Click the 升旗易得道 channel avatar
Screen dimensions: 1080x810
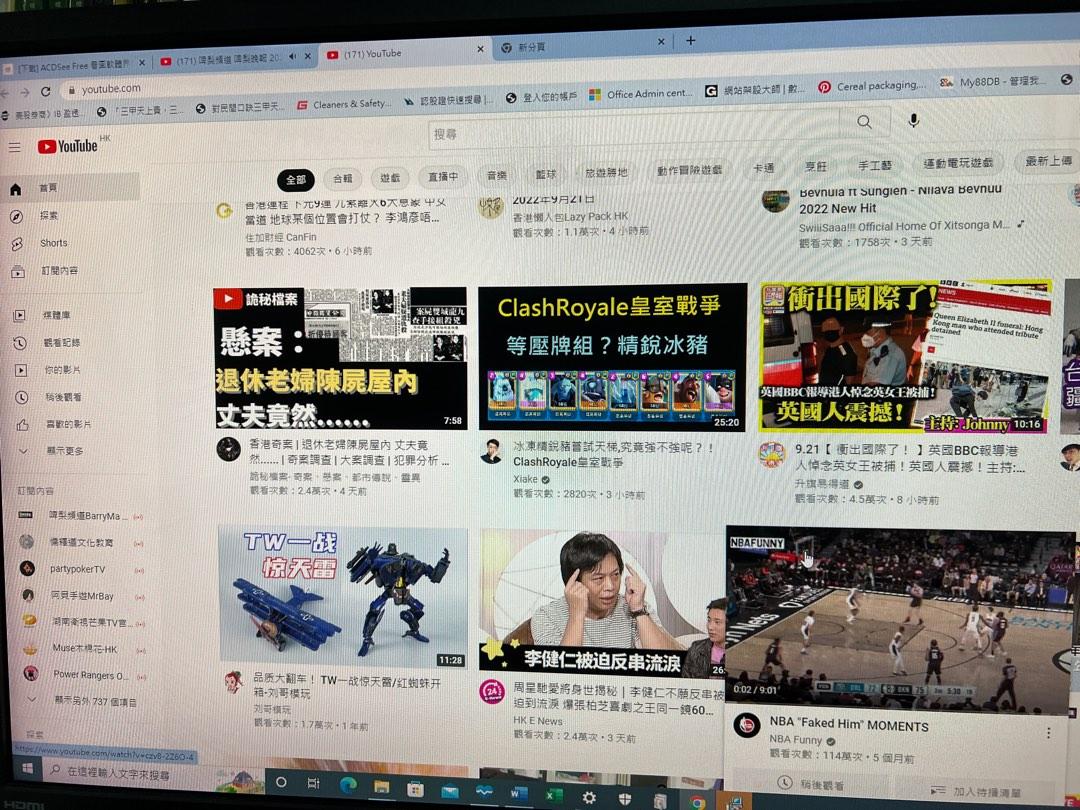coord(772,455)
